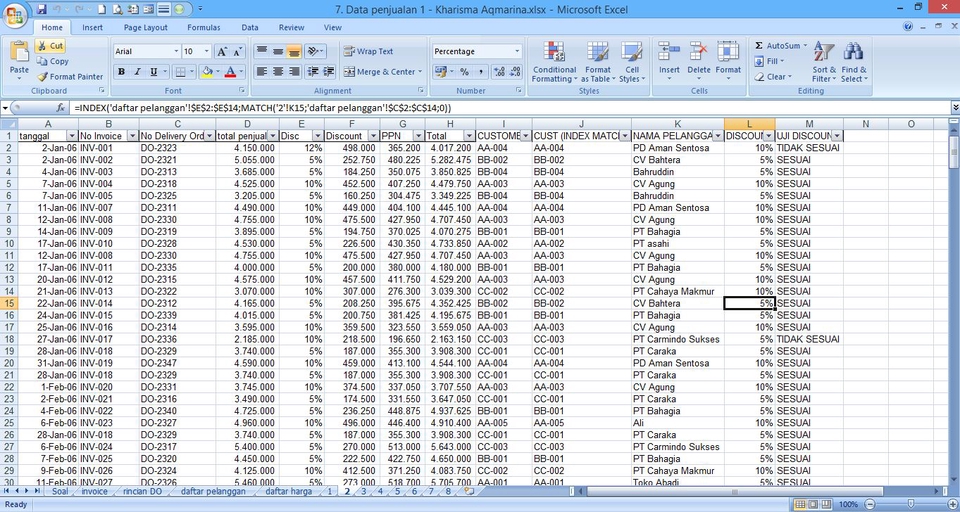Open Sort & Filter options
Image resolution: width=960 pixels, height=512 pixels.
tap(823, 62)
